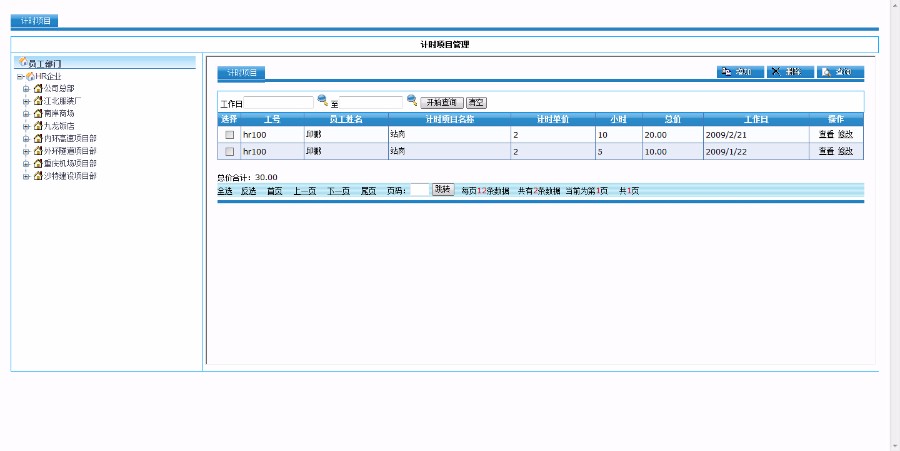The width and height of the screenshot is (900, 451).
Task: Click the 总价 column header
Action: pyautogui.click(x=673, y=119)
